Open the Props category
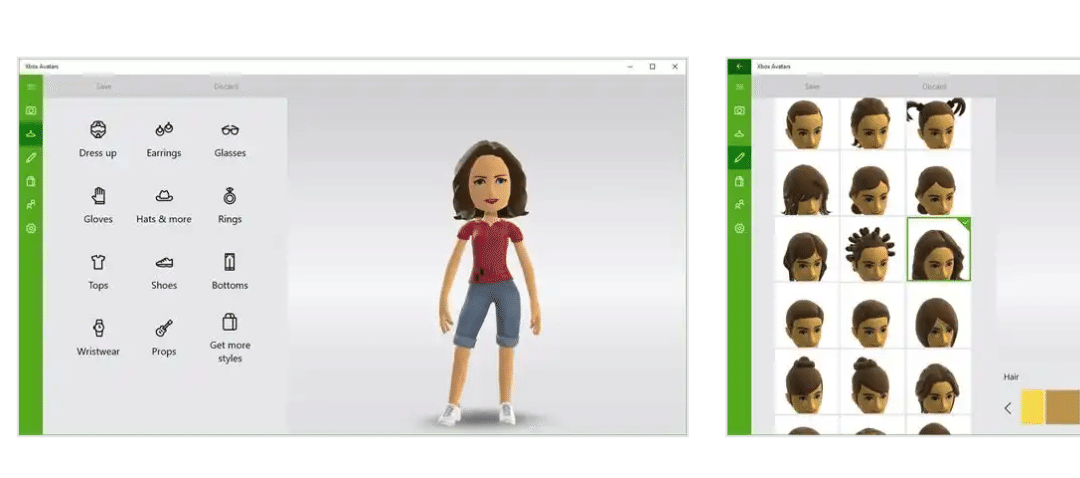1080x478 pixels. pos(164,337)
